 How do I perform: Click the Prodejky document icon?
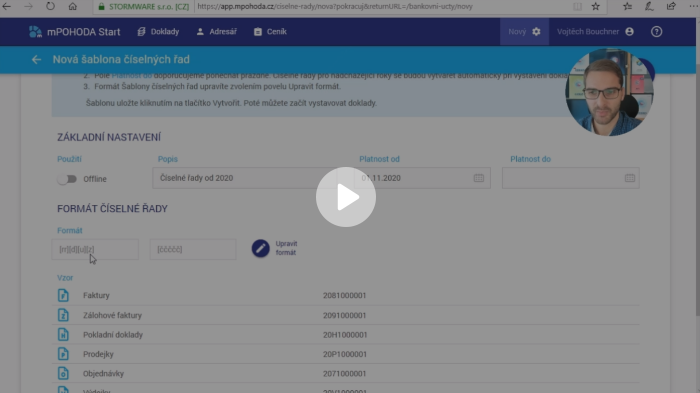63,354
